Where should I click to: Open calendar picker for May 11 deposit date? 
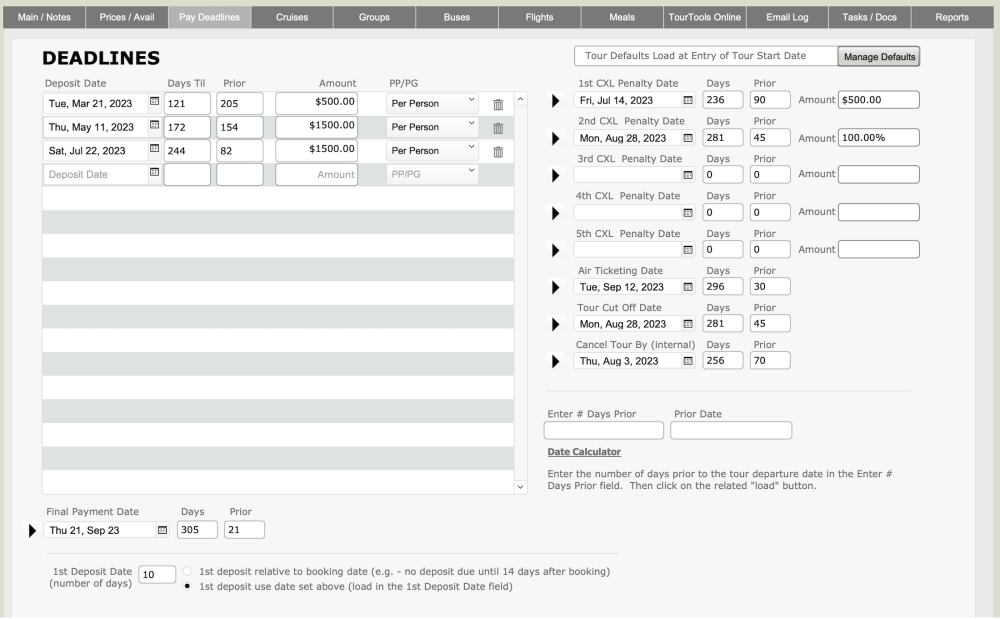154,125
